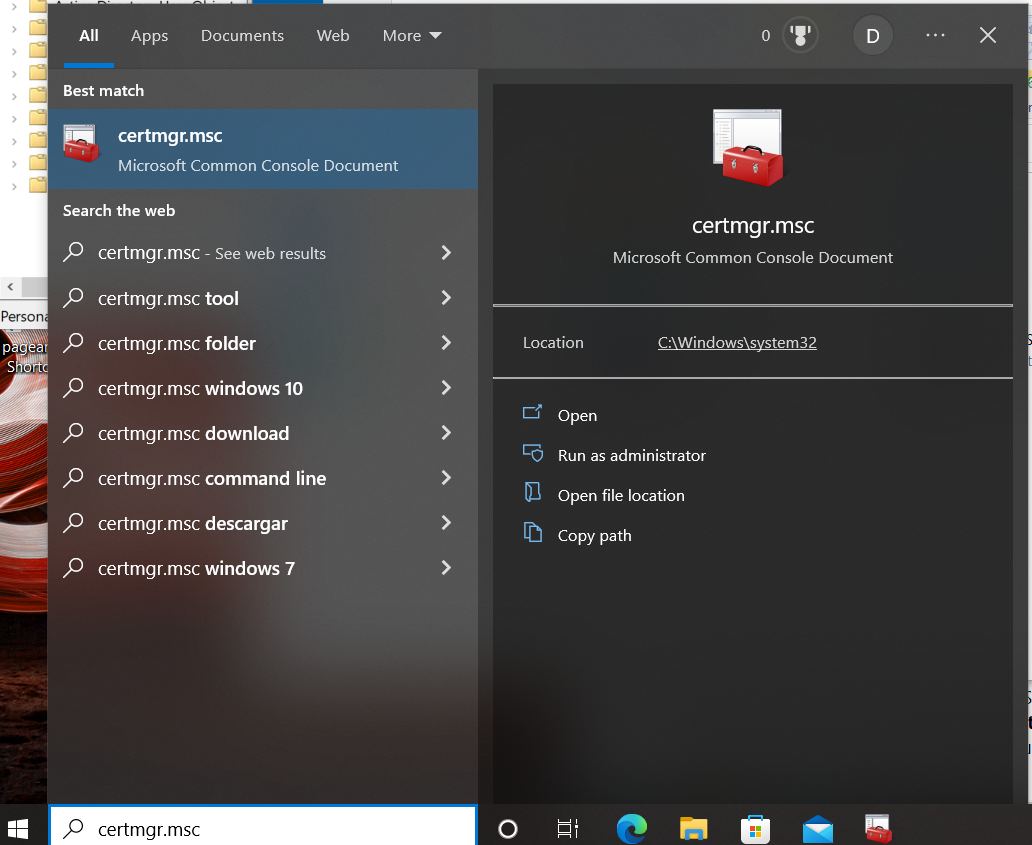Choose Copy path
The image size is (1032, 845).
pos(594,536)
